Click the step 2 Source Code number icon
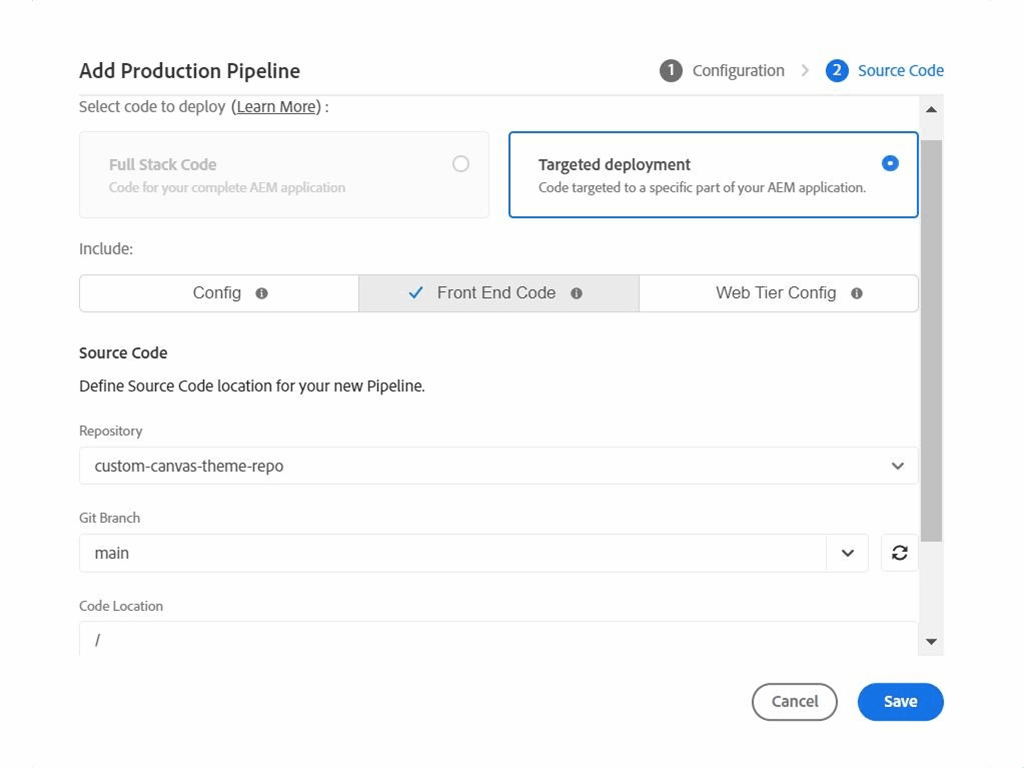Viewport: 1024px width, 768px height. coord(837,71)
